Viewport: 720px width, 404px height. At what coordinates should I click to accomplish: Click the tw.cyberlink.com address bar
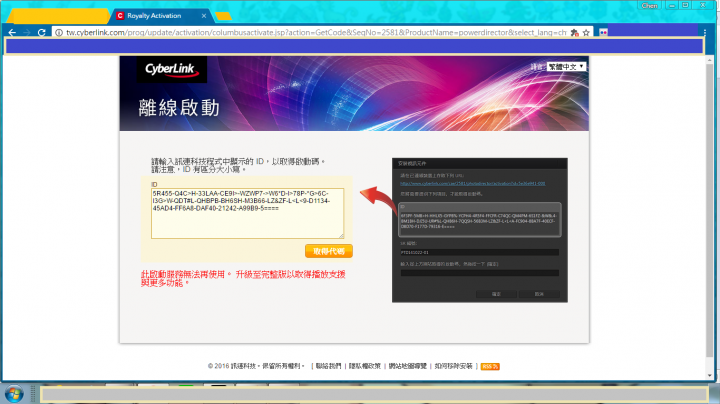316,33
